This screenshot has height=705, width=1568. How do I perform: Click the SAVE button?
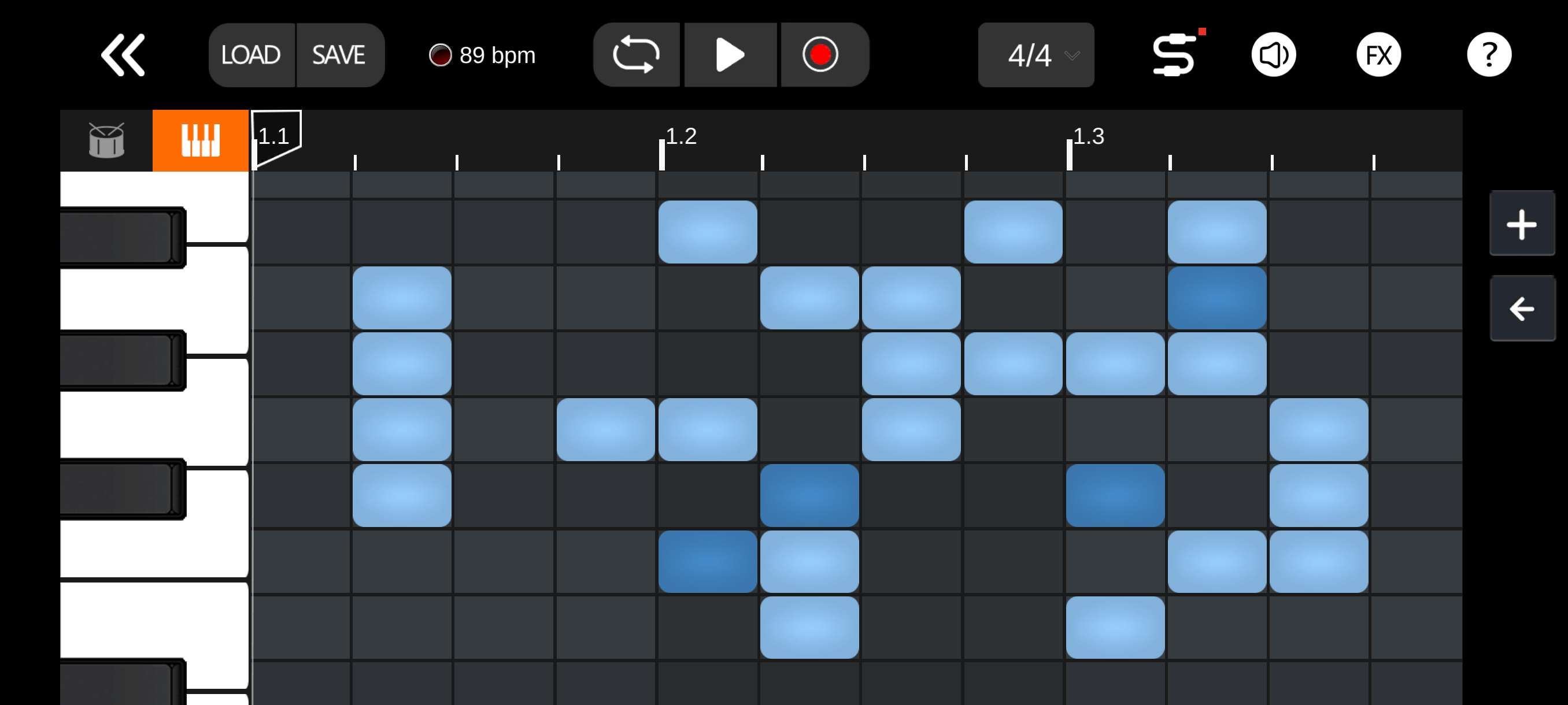pyautogui.click(x=338, y=55)
